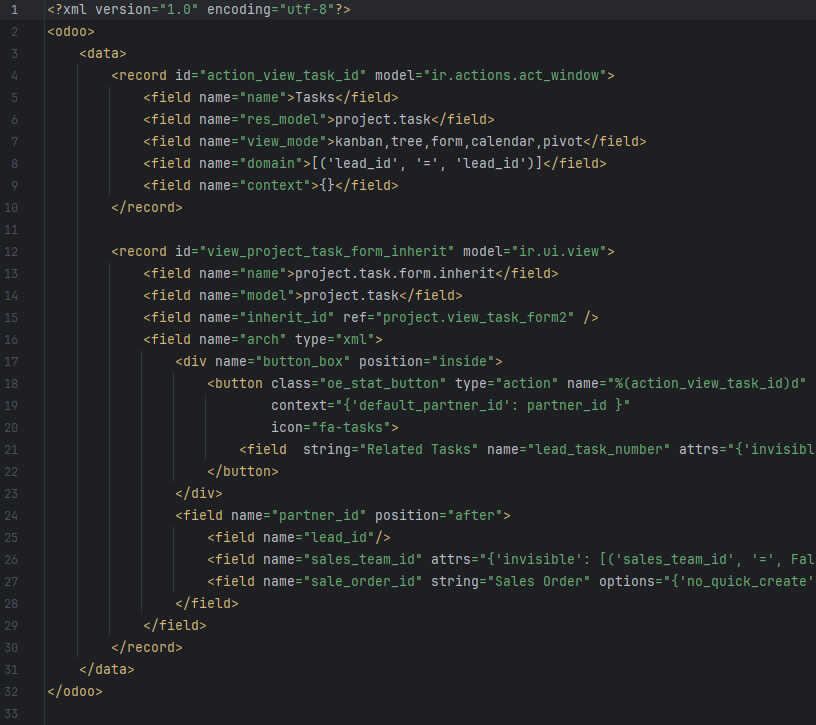Click the closing </data> tag

[x=107, y=669]
